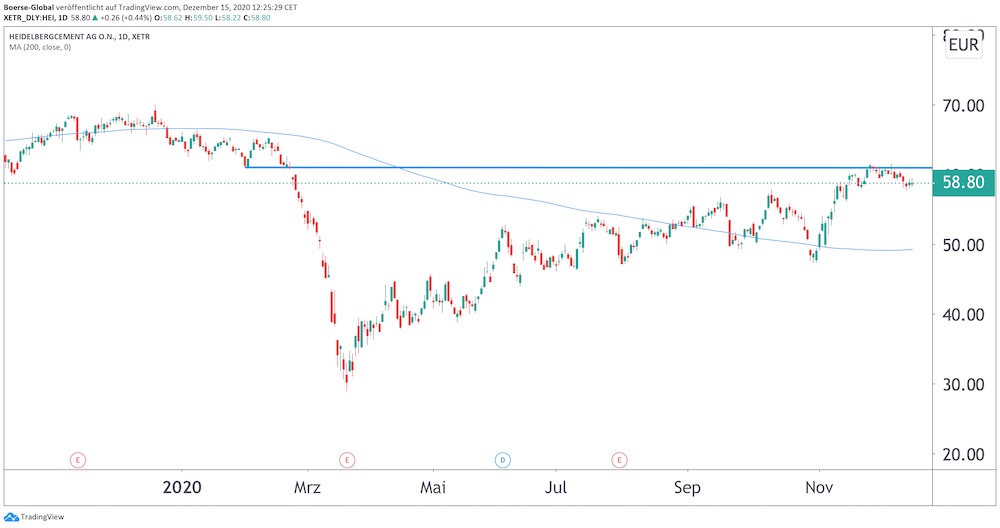Open the EUR currency selector
The image size is (1000, 528).
(963, 45)
